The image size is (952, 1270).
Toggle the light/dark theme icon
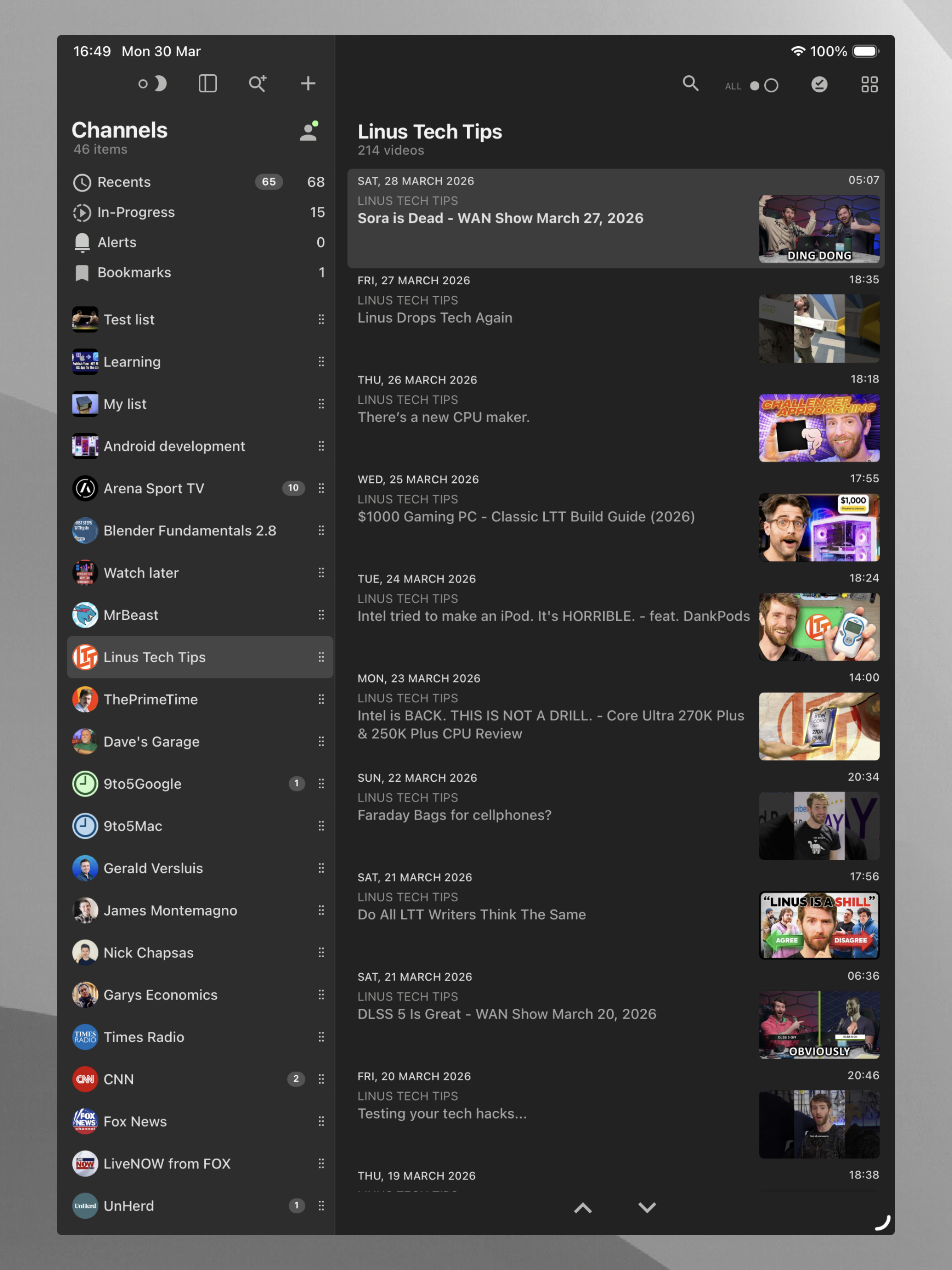(x=152, y=84)
